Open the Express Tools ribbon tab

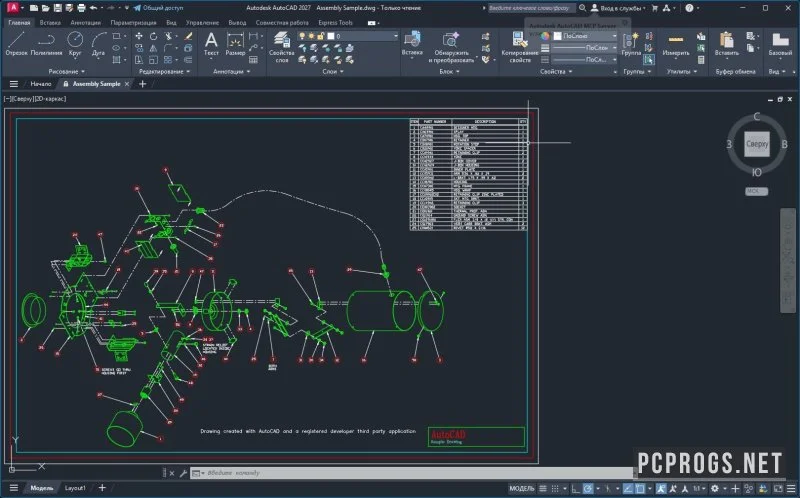point(335,22)
